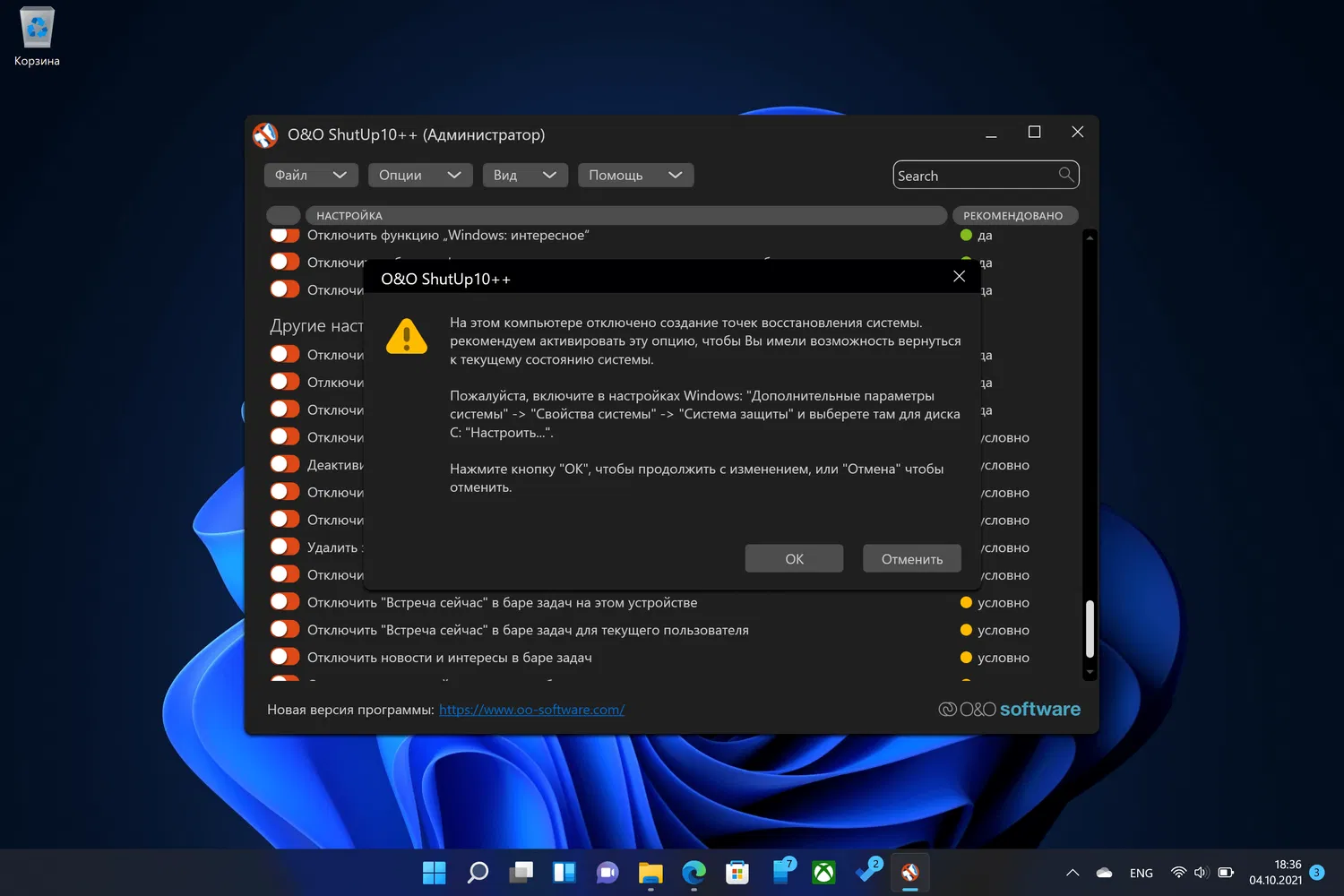Open the Помощь menu
Viewport: 1344px width, 896px height.
tap(635, 175)
